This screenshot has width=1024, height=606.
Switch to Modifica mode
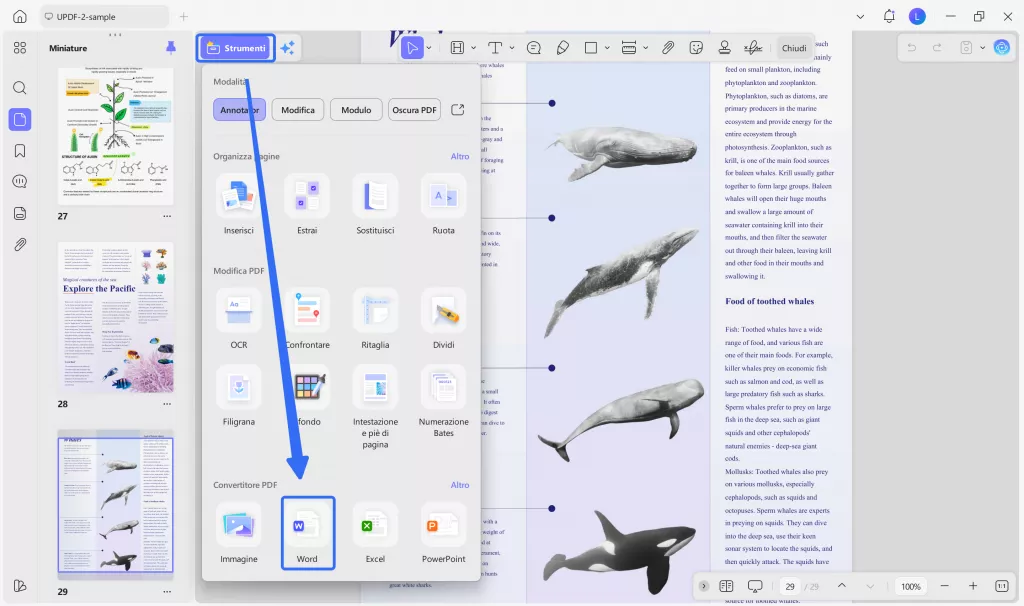[297, 110]
